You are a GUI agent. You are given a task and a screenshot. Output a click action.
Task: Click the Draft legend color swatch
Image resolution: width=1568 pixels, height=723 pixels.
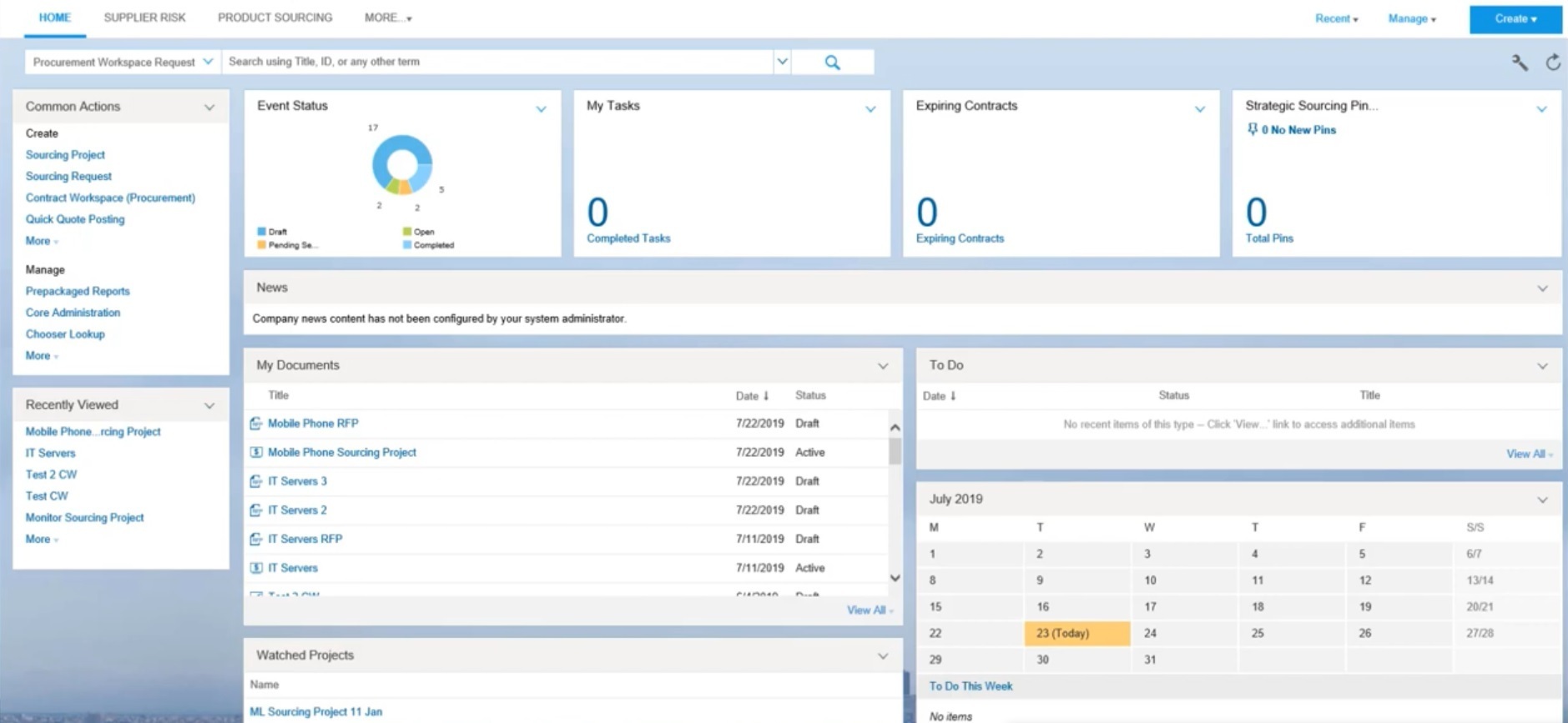click(261, 232)
